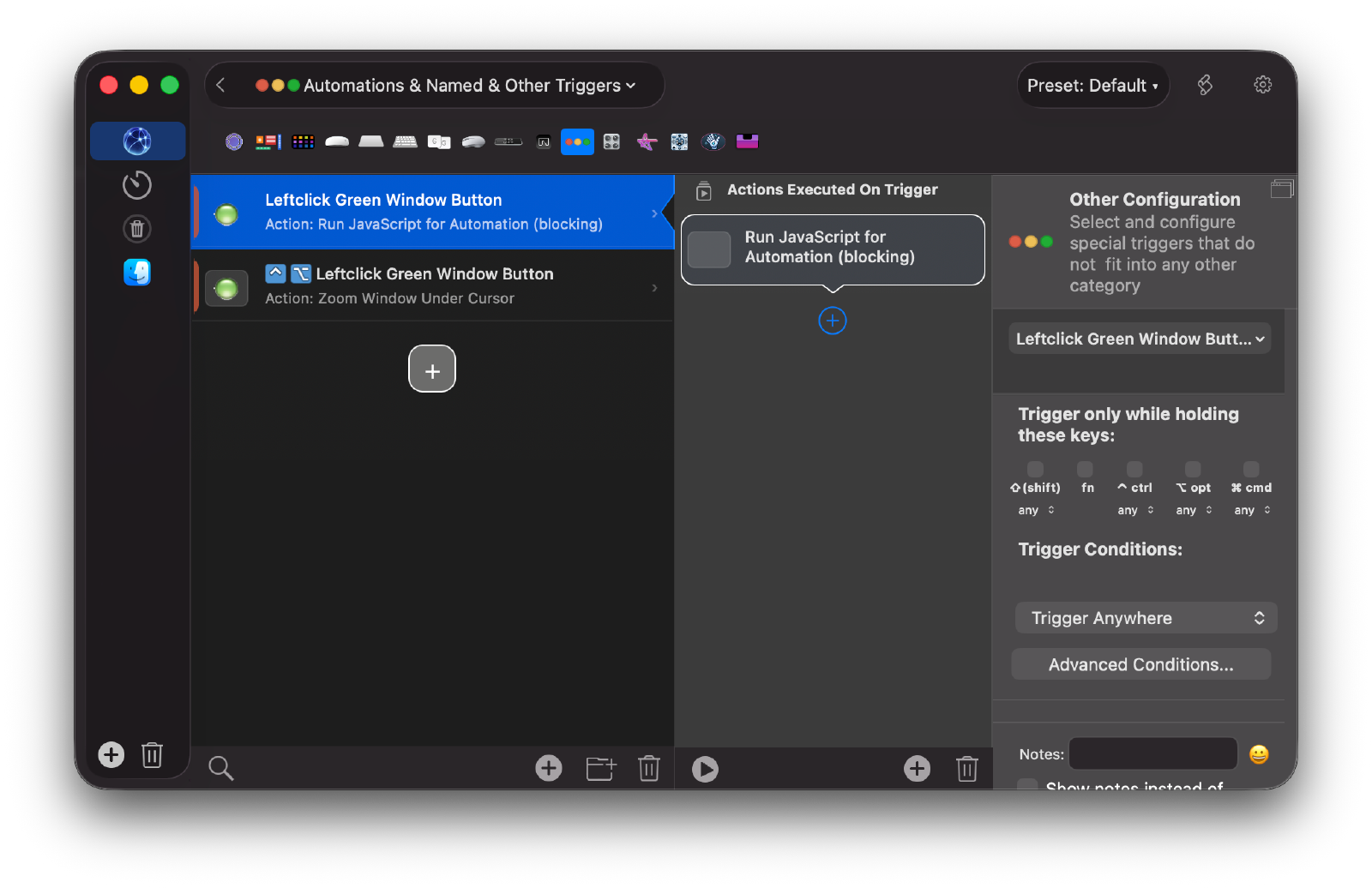Viewport: 1372px width, 888px height.
Task: Open the Trackpad triggers section
Action: coord(370,141)
